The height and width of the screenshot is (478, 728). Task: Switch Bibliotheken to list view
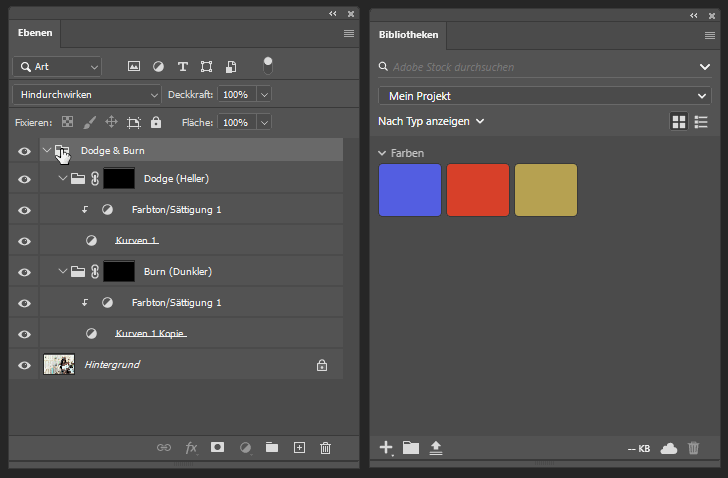click(701, 121)
